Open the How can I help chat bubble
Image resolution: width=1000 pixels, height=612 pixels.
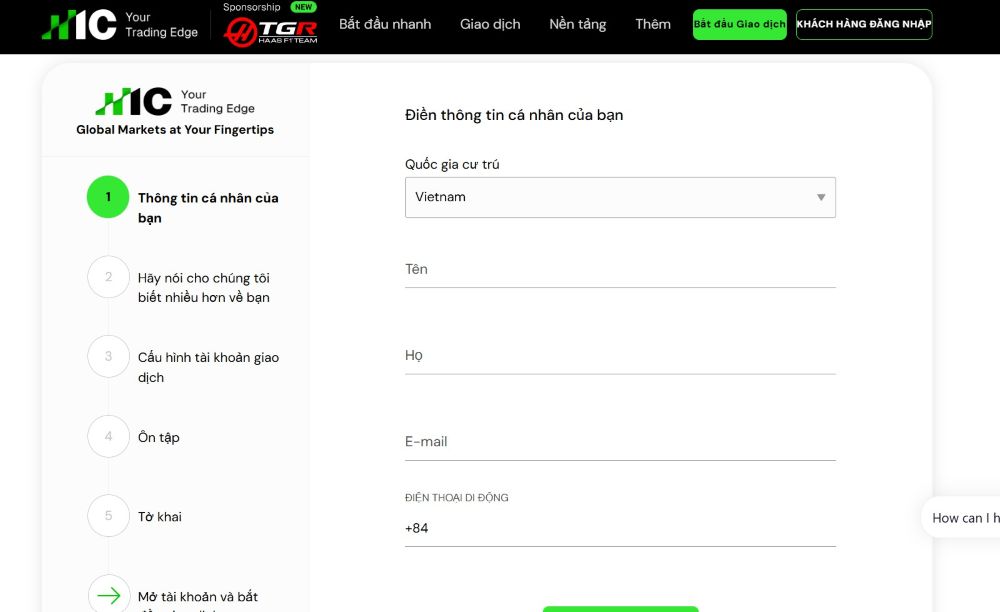(961, 518)
